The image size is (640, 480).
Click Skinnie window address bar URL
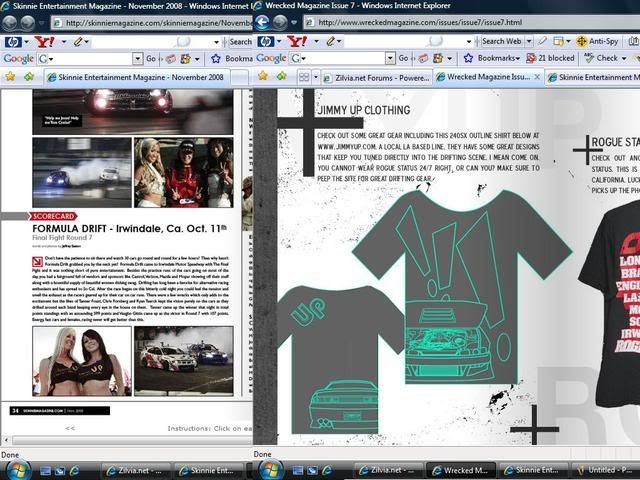coord(159,23)
